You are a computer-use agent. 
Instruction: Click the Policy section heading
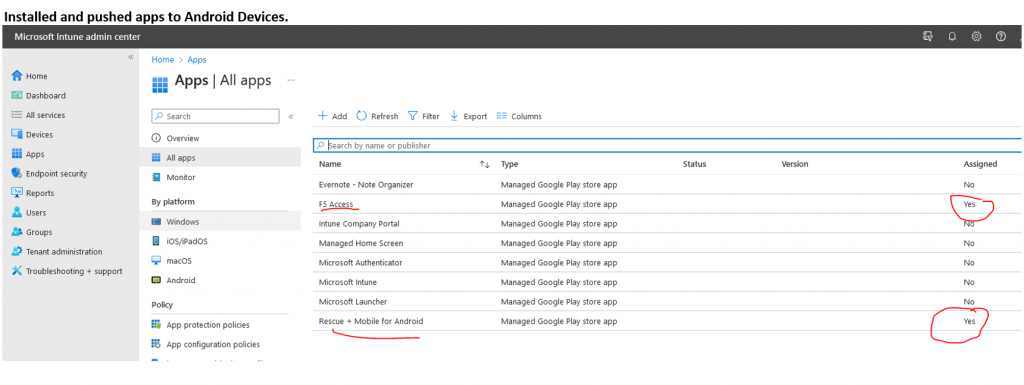(162, 305)
